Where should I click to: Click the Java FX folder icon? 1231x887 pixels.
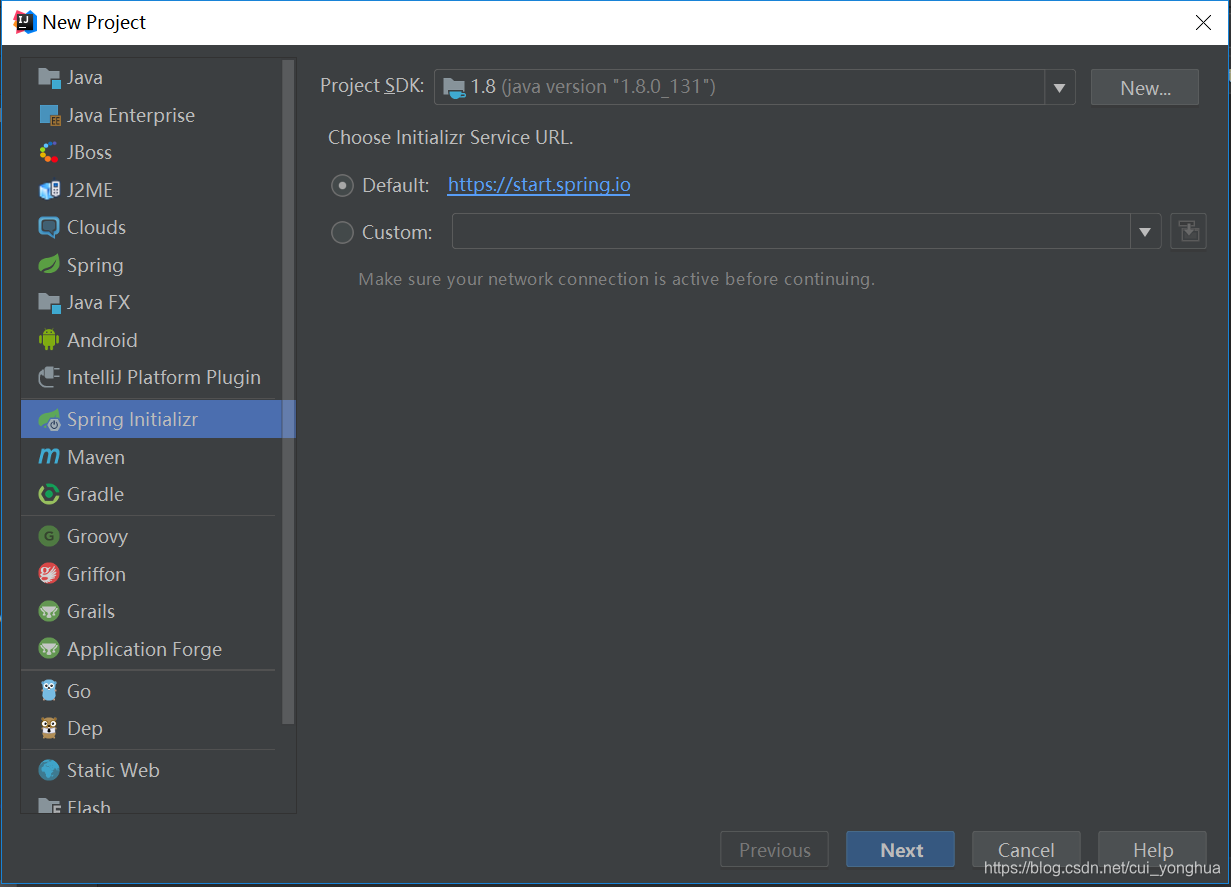pos(49,303)
